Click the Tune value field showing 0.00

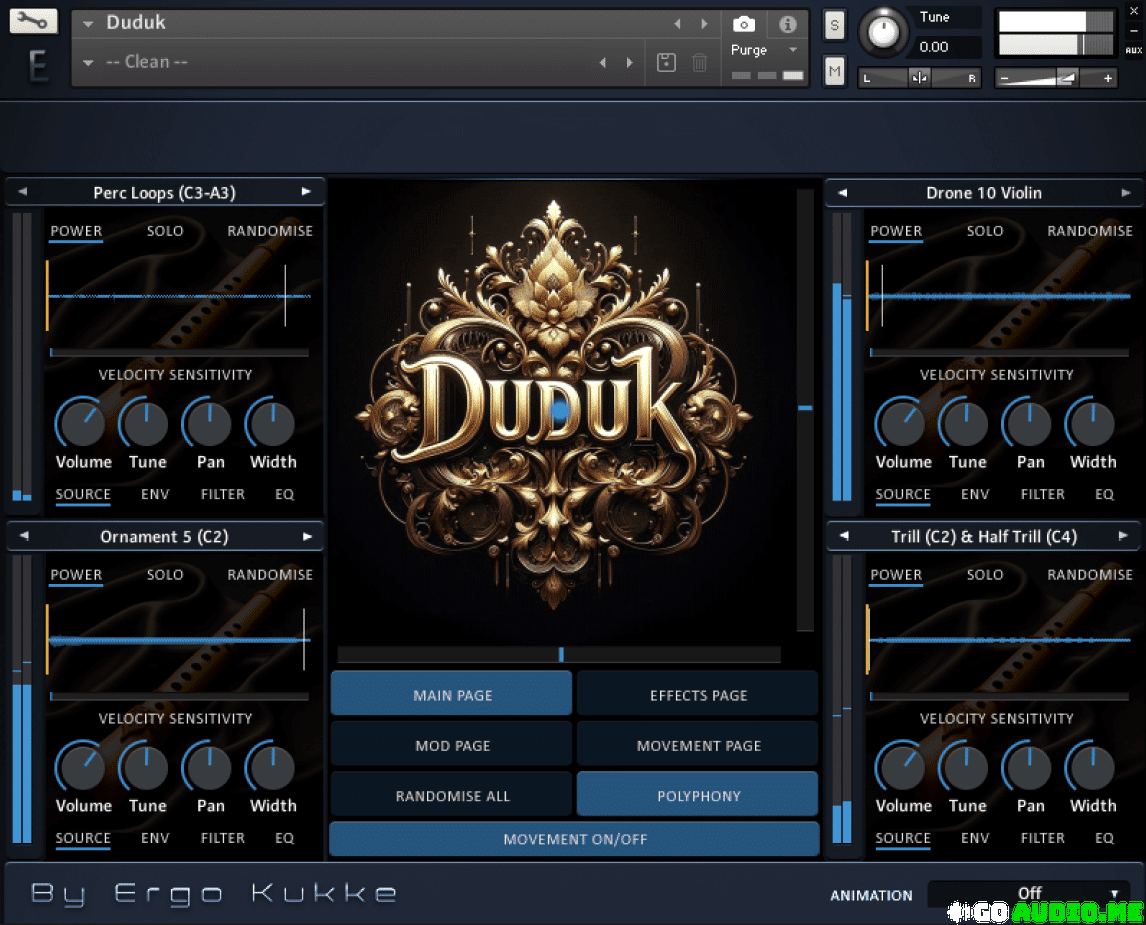tap(946, 47)
